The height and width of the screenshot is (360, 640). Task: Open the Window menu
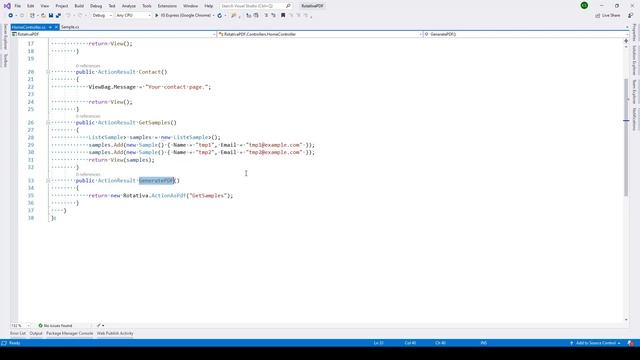tap(190, 6)
